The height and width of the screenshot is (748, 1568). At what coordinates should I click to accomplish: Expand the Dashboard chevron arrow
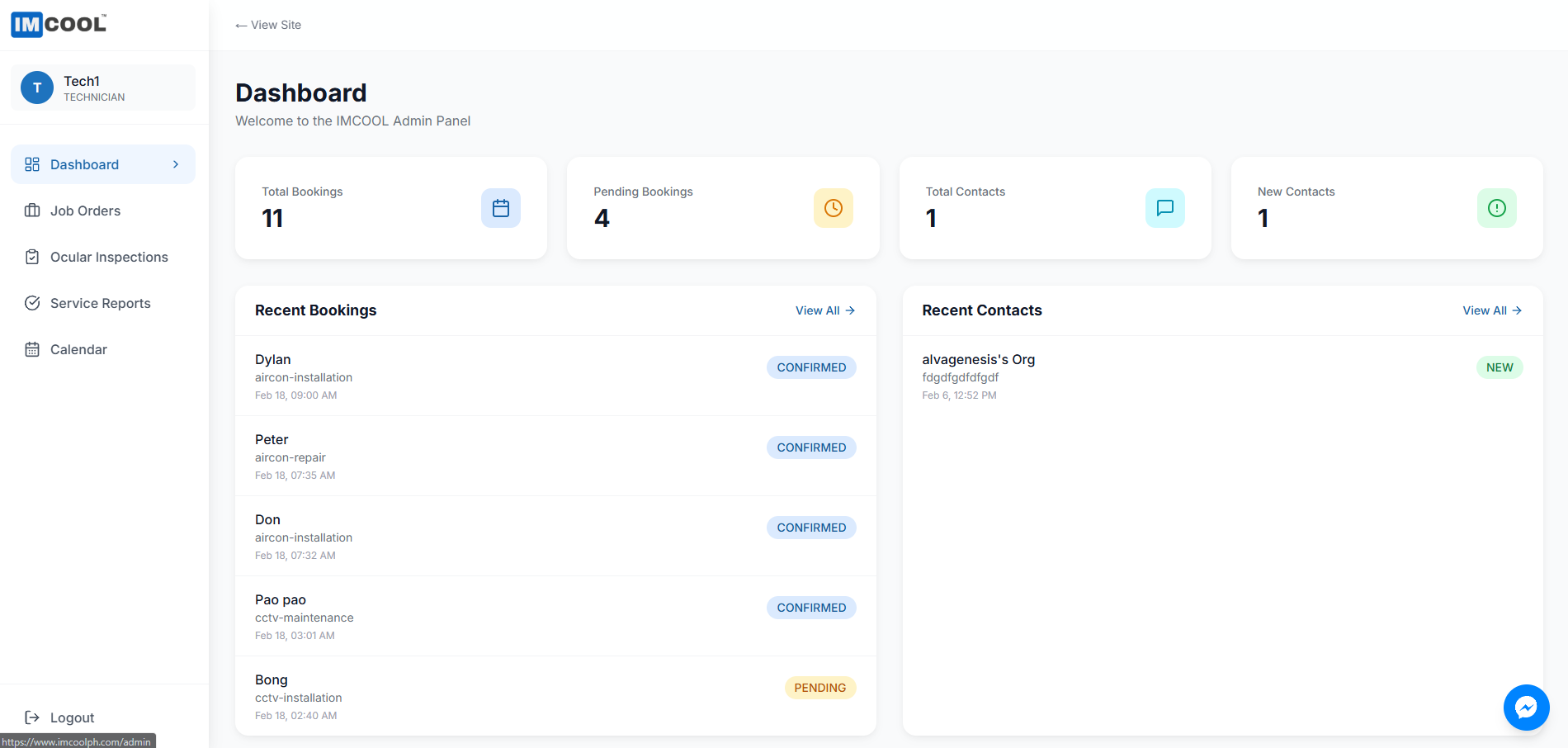(x=176, y=164)
